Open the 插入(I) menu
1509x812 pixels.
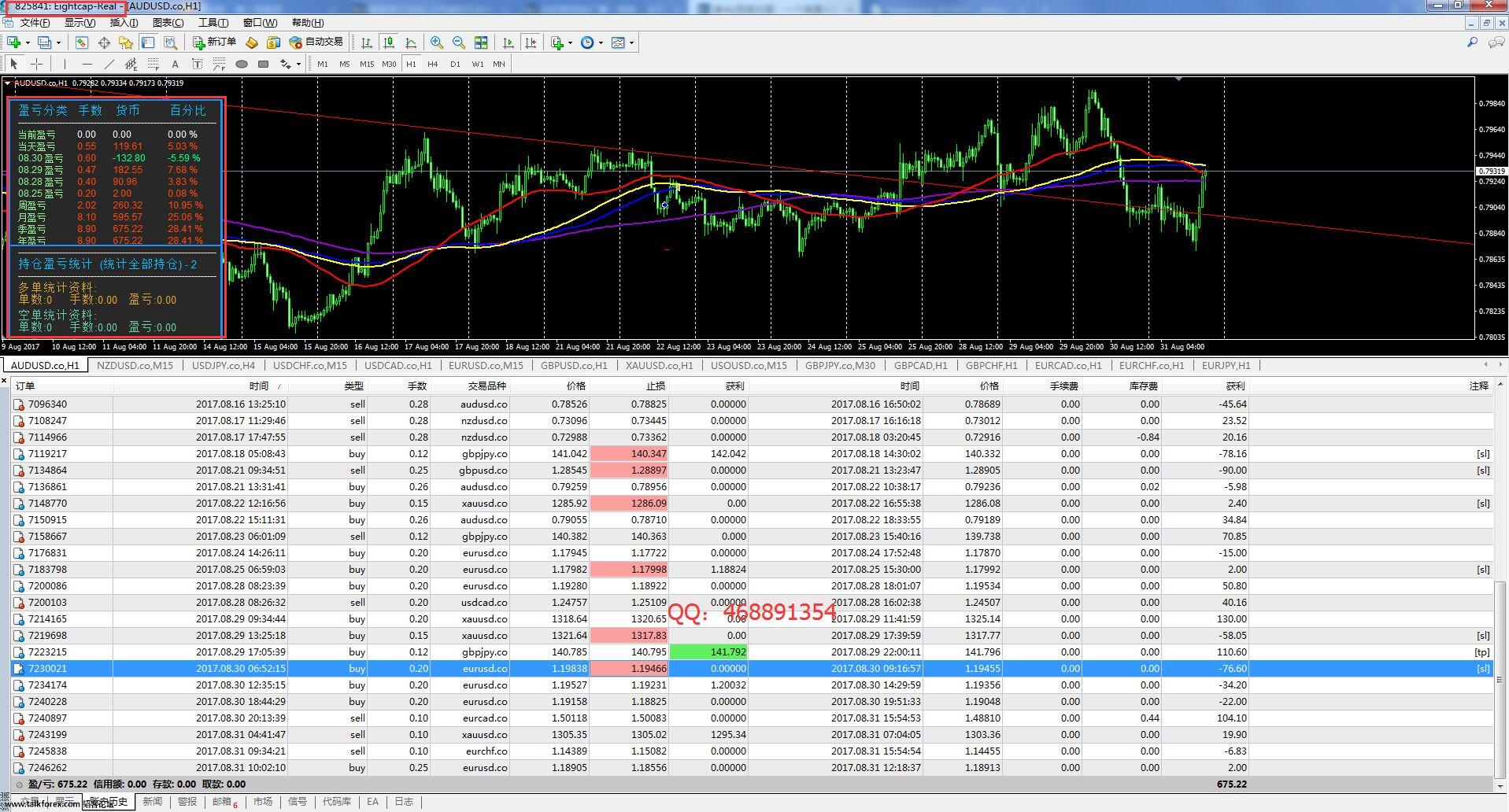[124, 23]
